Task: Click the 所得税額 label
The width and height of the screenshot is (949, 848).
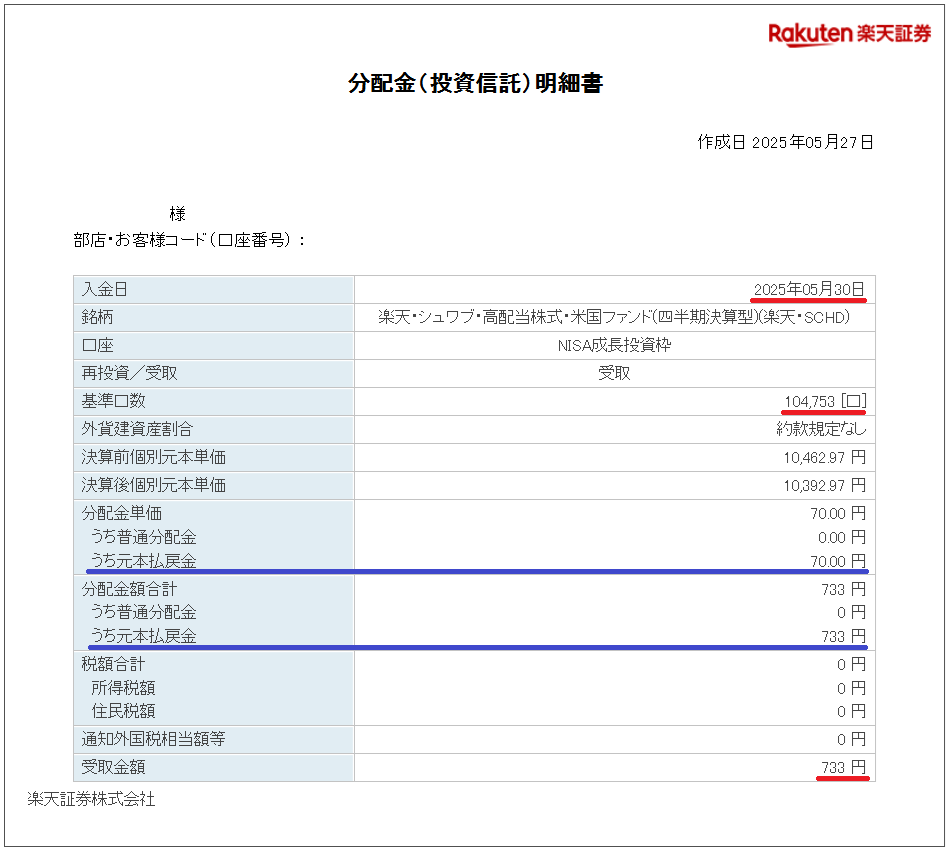Action: click(x=123, y=688)
